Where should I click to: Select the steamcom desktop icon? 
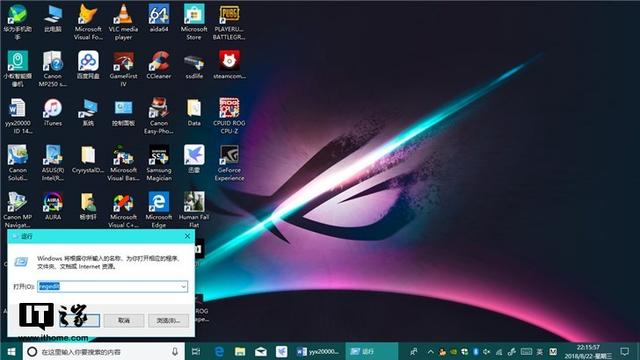point(229,64)
